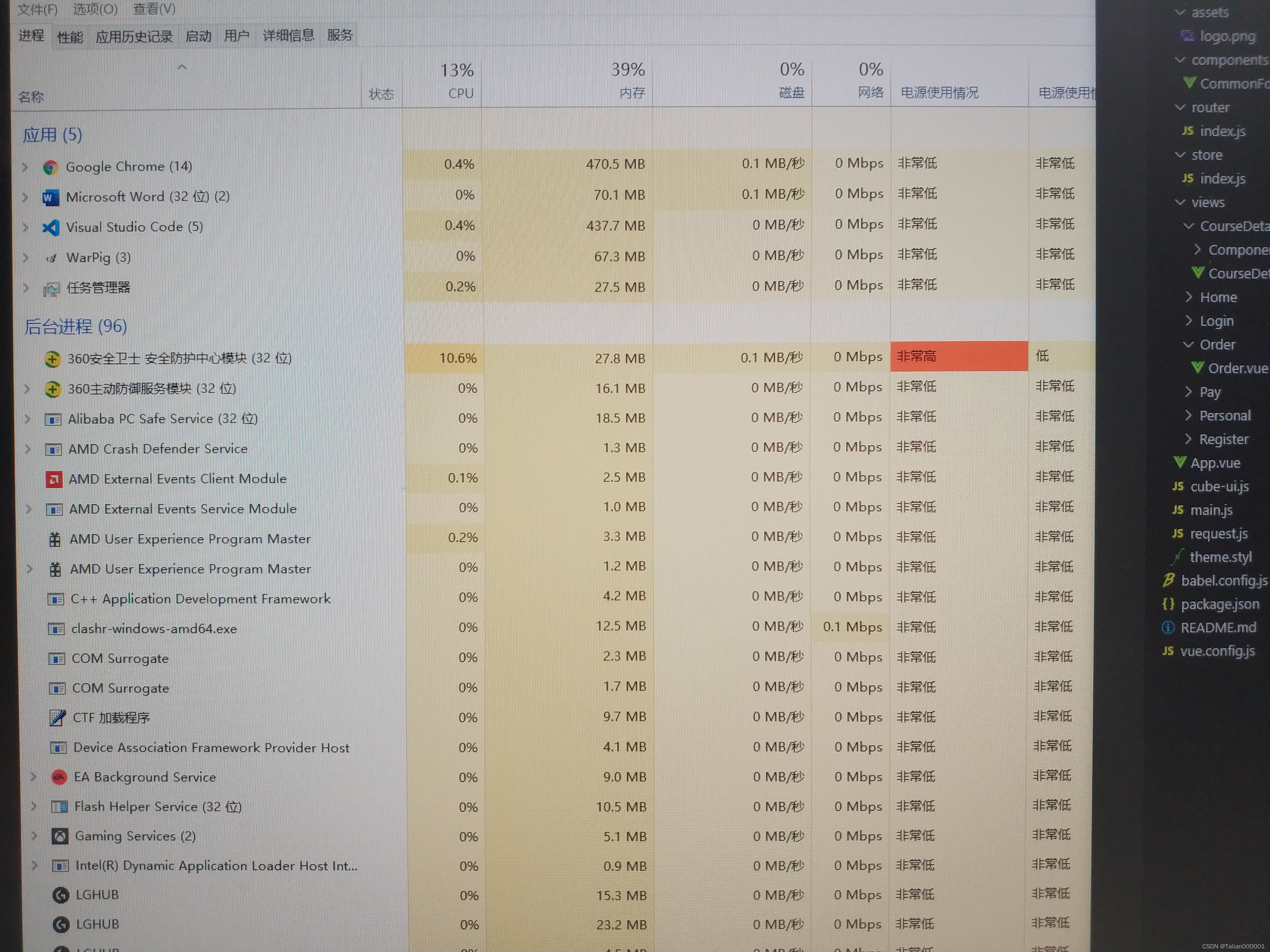
Task: Click the Microsoft Word process icon
Action: (50, 197)
